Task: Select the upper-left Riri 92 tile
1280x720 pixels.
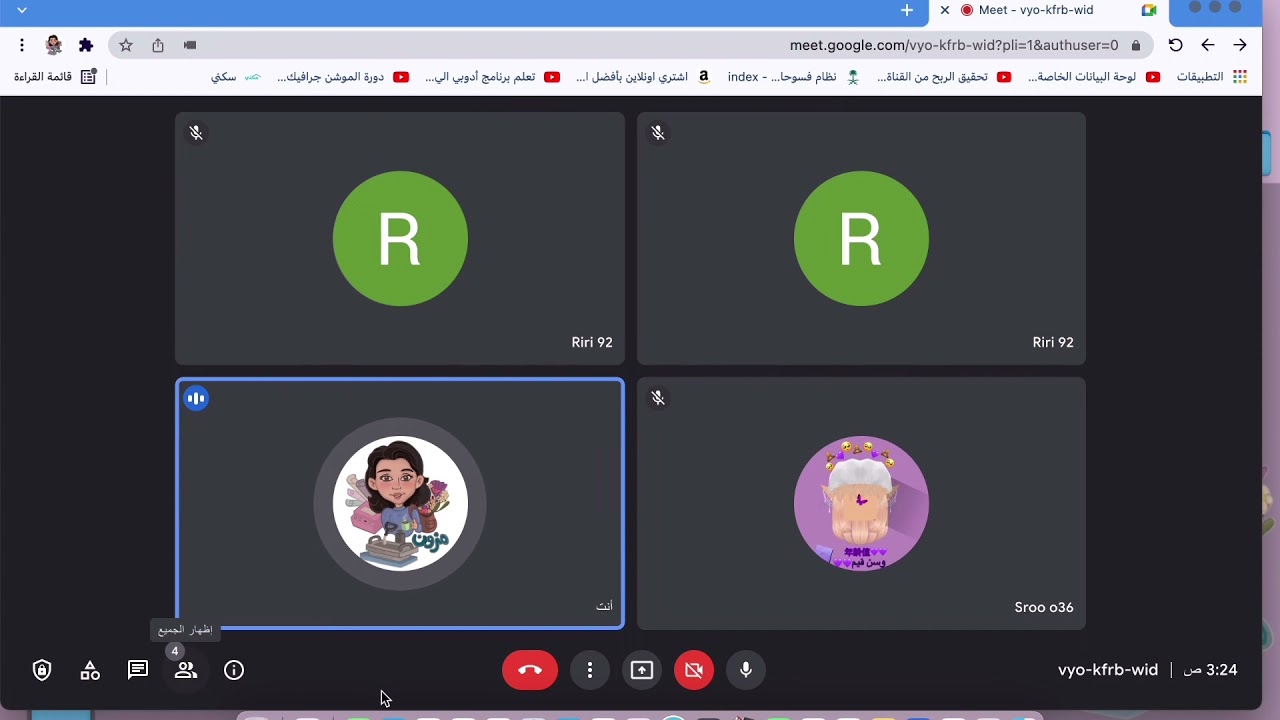Action: [400, 238]
